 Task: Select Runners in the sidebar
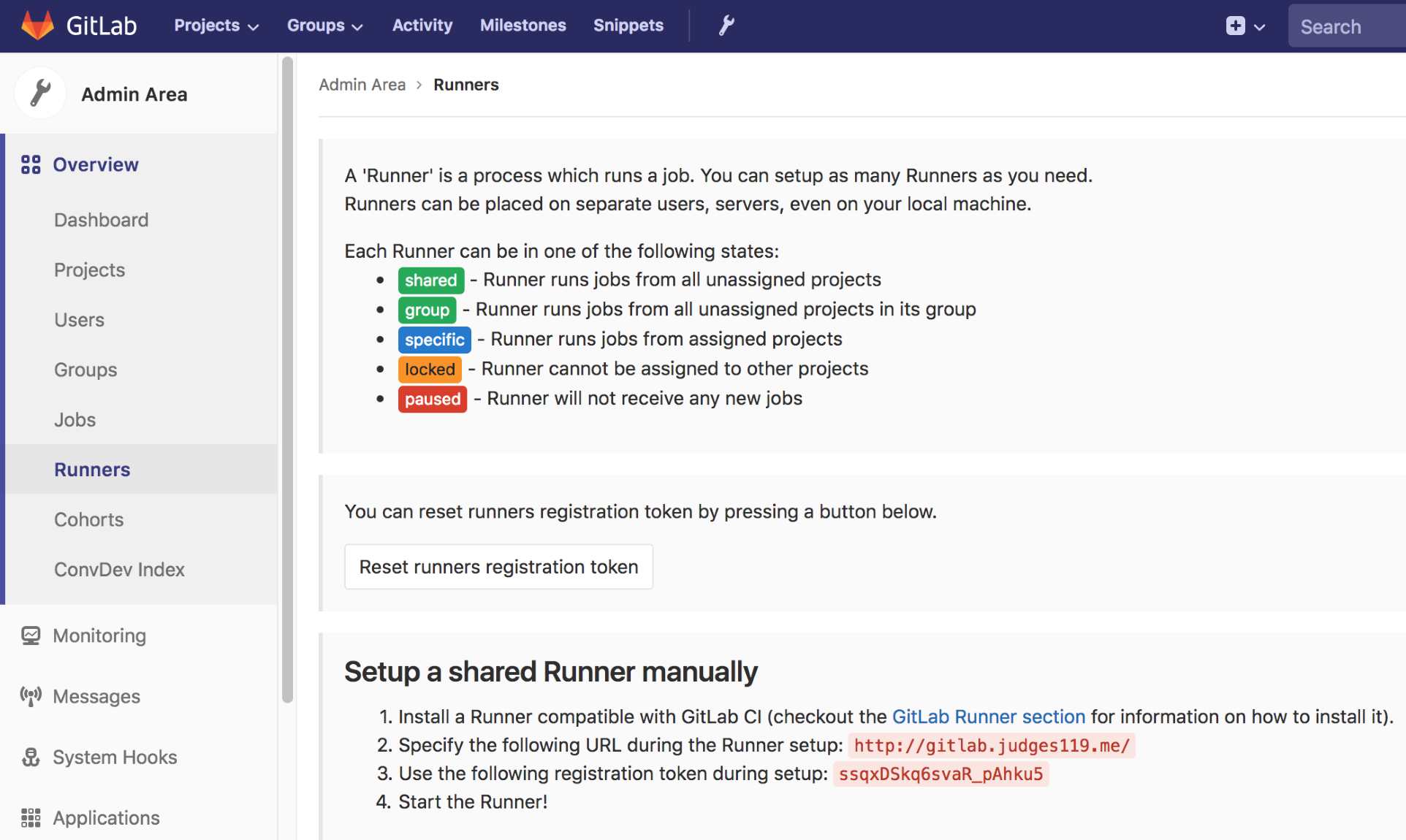coord(92,470)
